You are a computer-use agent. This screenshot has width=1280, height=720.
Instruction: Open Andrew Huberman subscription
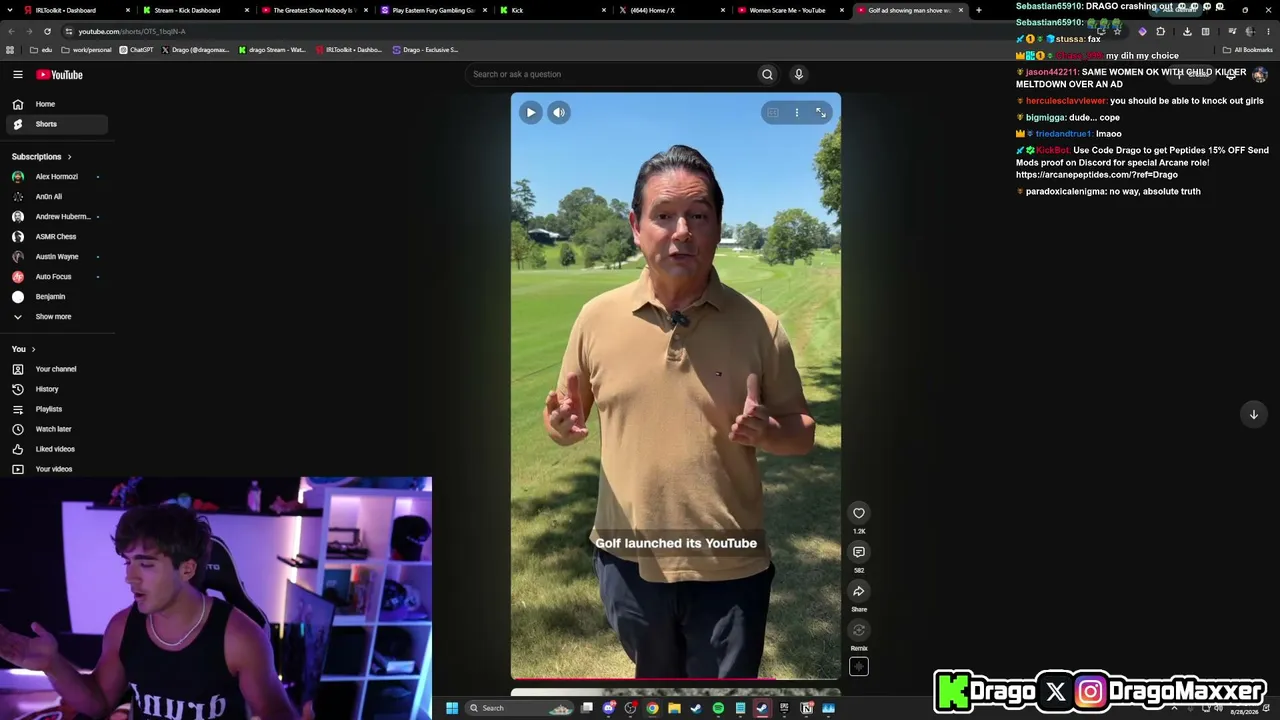click(55, 217)
